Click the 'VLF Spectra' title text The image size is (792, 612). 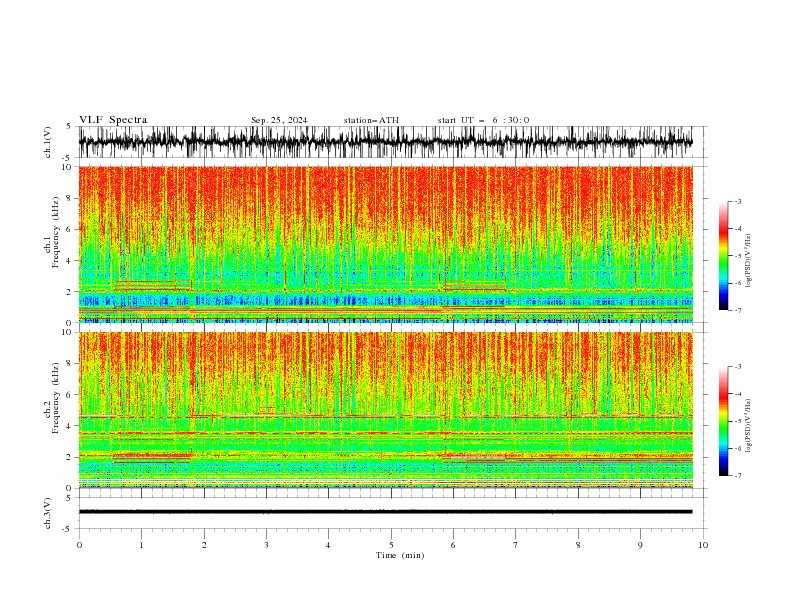pyautogui.click(x=113, y=120)
